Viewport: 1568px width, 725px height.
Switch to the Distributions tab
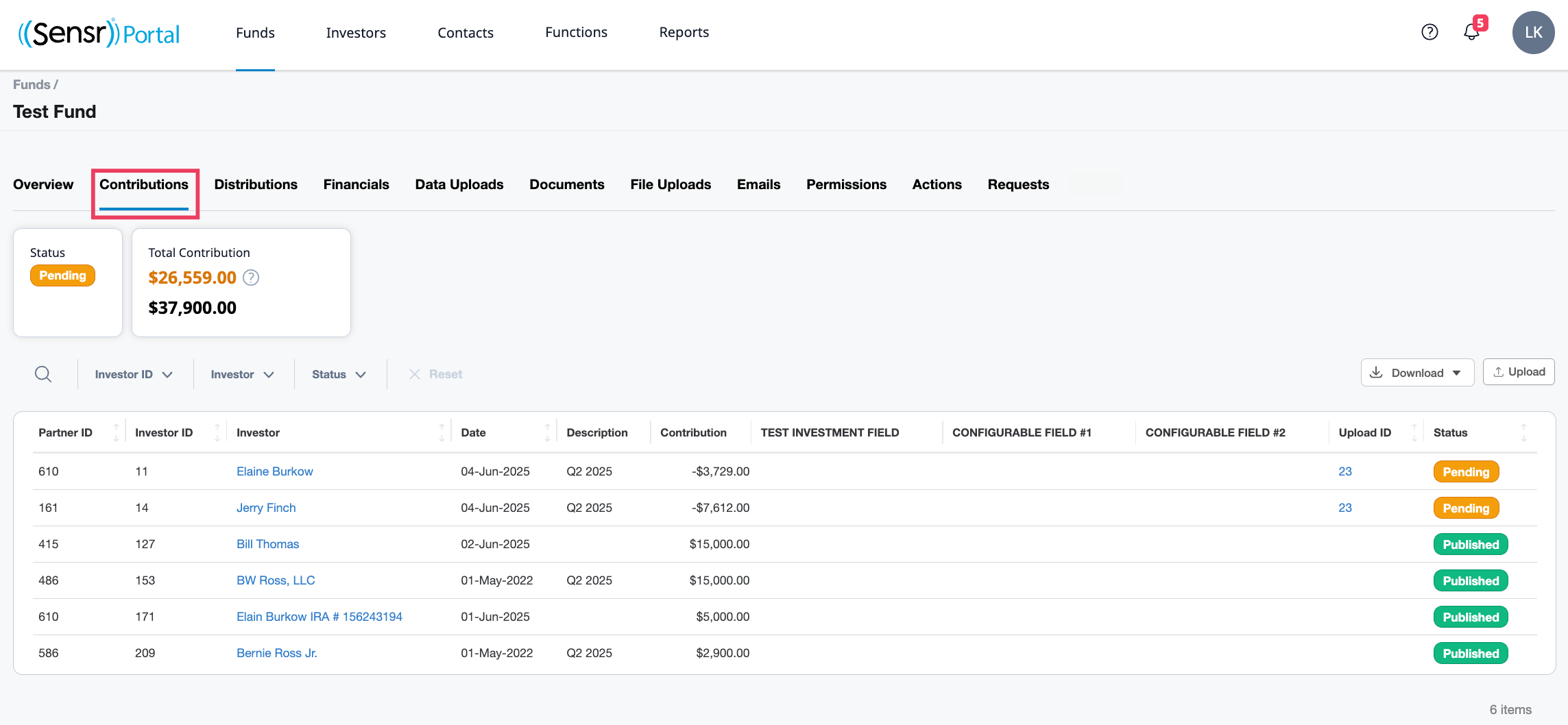tap(256, 184)
